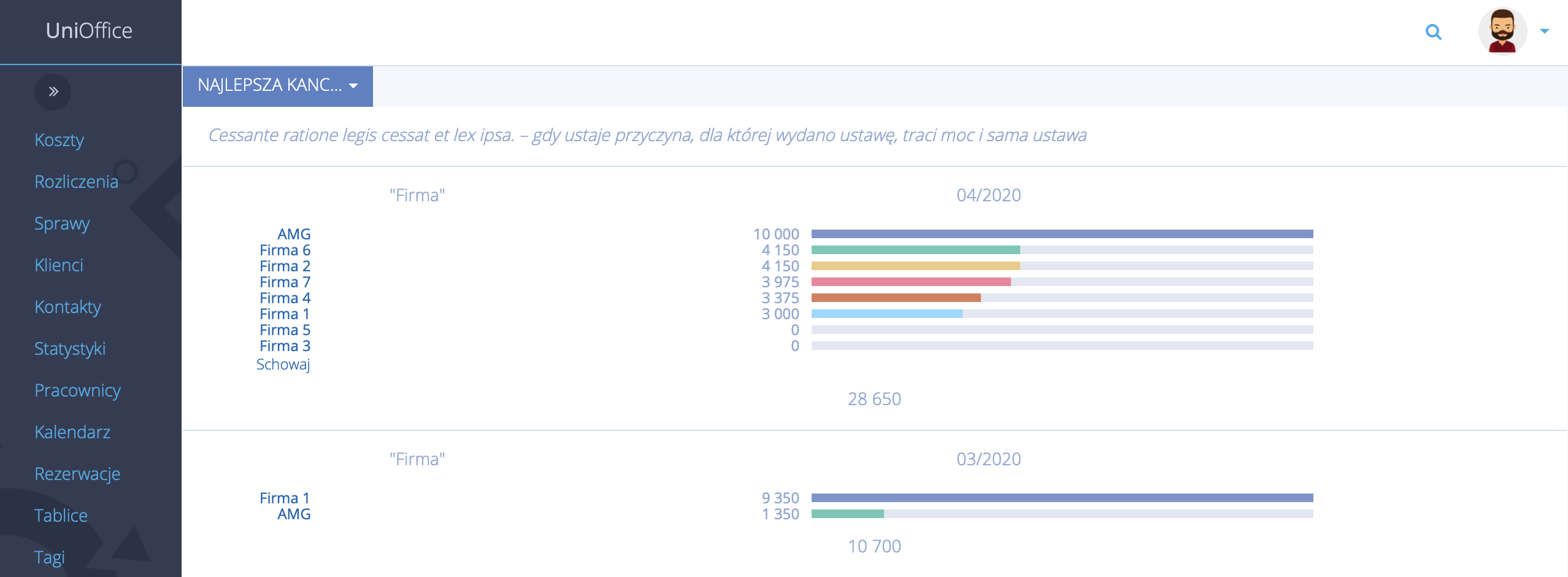This screenshot has width=1568, height=577.
Task: Open Tagi in the sidebar
Action: (49, 557)
